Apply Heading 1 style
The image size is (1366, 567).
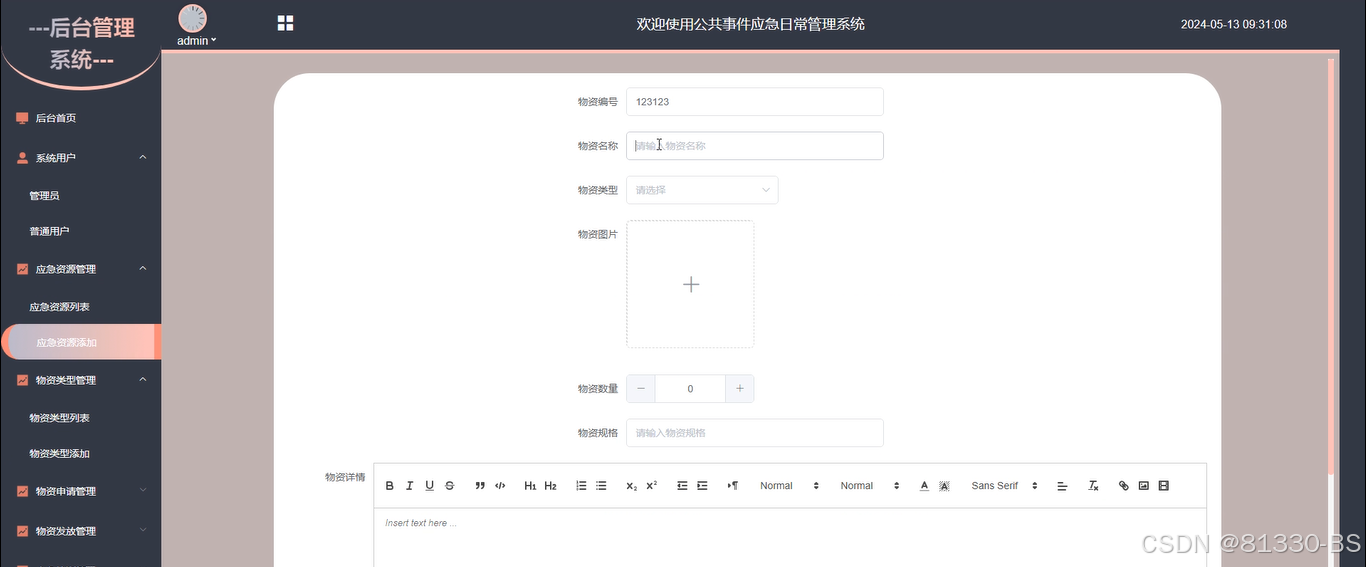pos(530,486)
